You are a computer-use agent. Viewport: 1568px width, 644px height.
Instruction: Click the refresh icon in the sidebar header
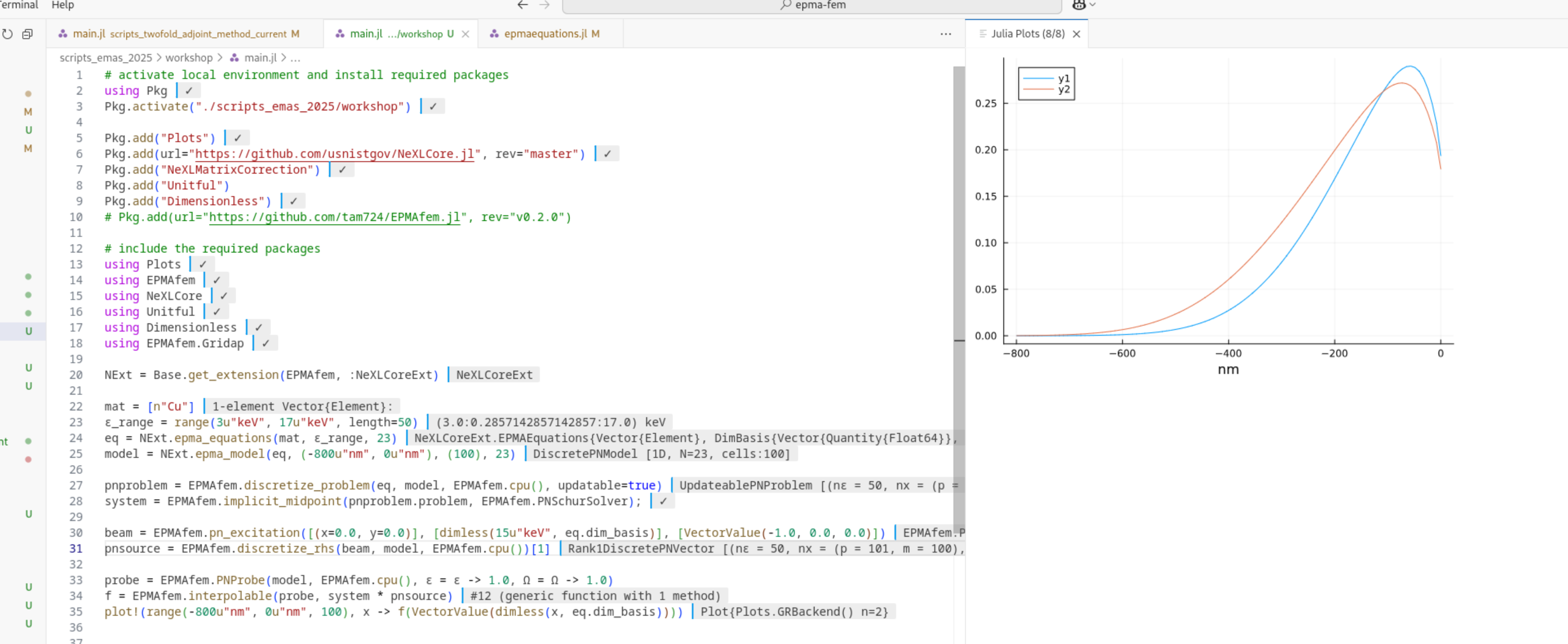pos(7,34)
